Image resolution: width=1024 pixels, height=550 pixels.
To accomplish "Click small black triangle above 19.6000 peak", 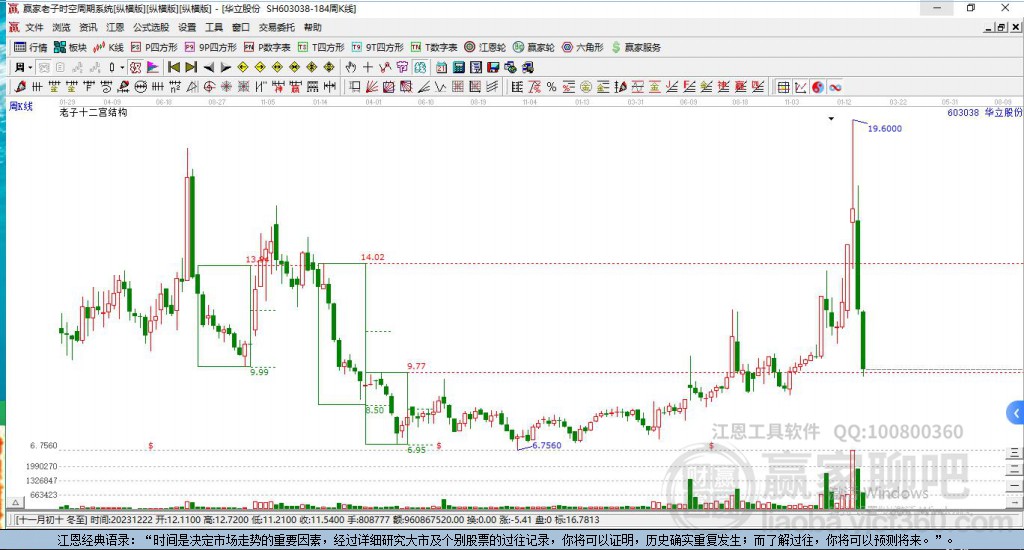I will 831,119.
